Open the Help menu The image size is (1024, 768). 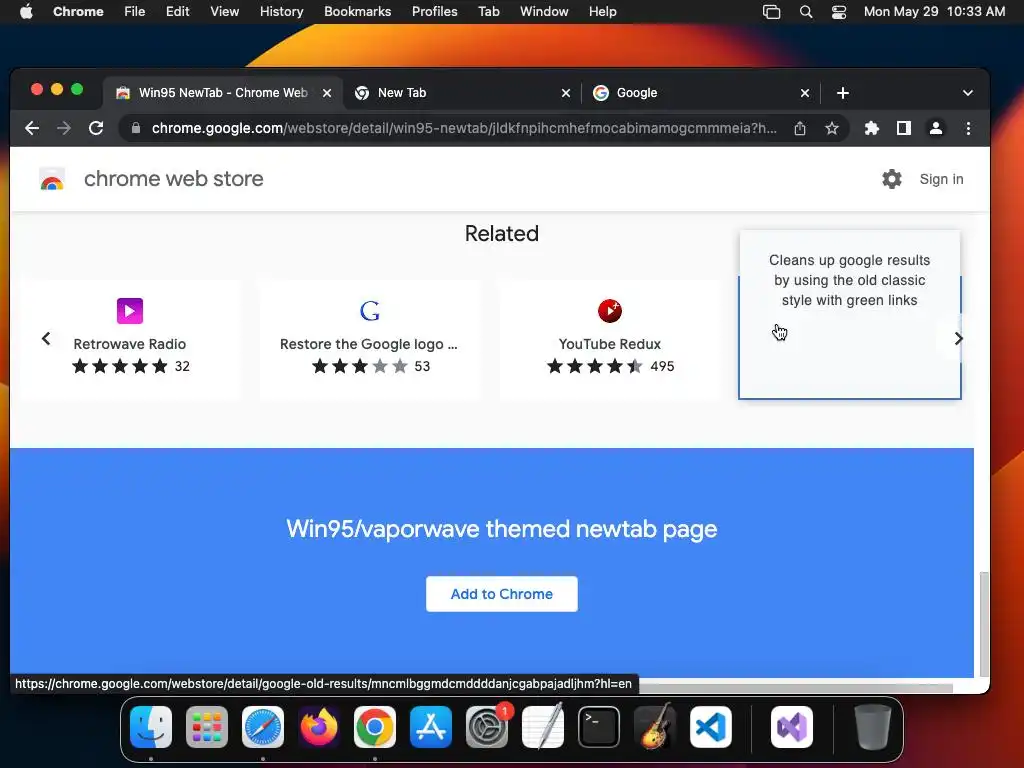pyautogui.click(x=602, y=12)
